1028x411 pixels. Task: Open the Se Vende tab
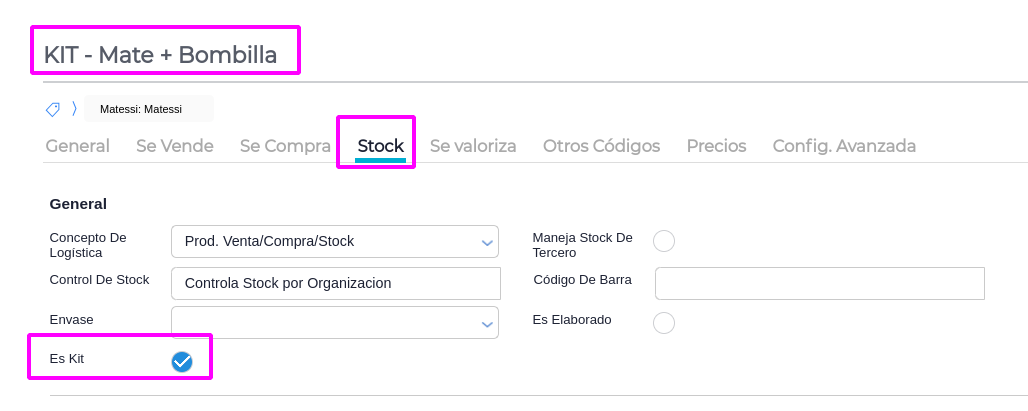pos(175,146)
